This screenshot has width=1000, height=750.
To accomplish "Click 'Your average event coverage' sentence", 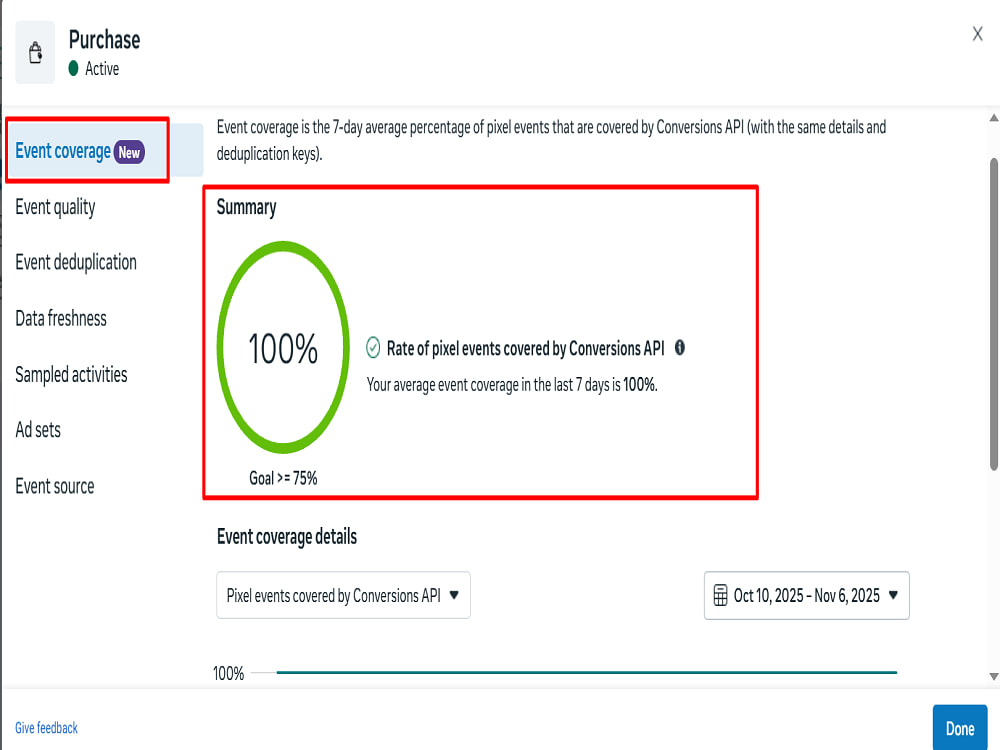I will tap(512, 385).
